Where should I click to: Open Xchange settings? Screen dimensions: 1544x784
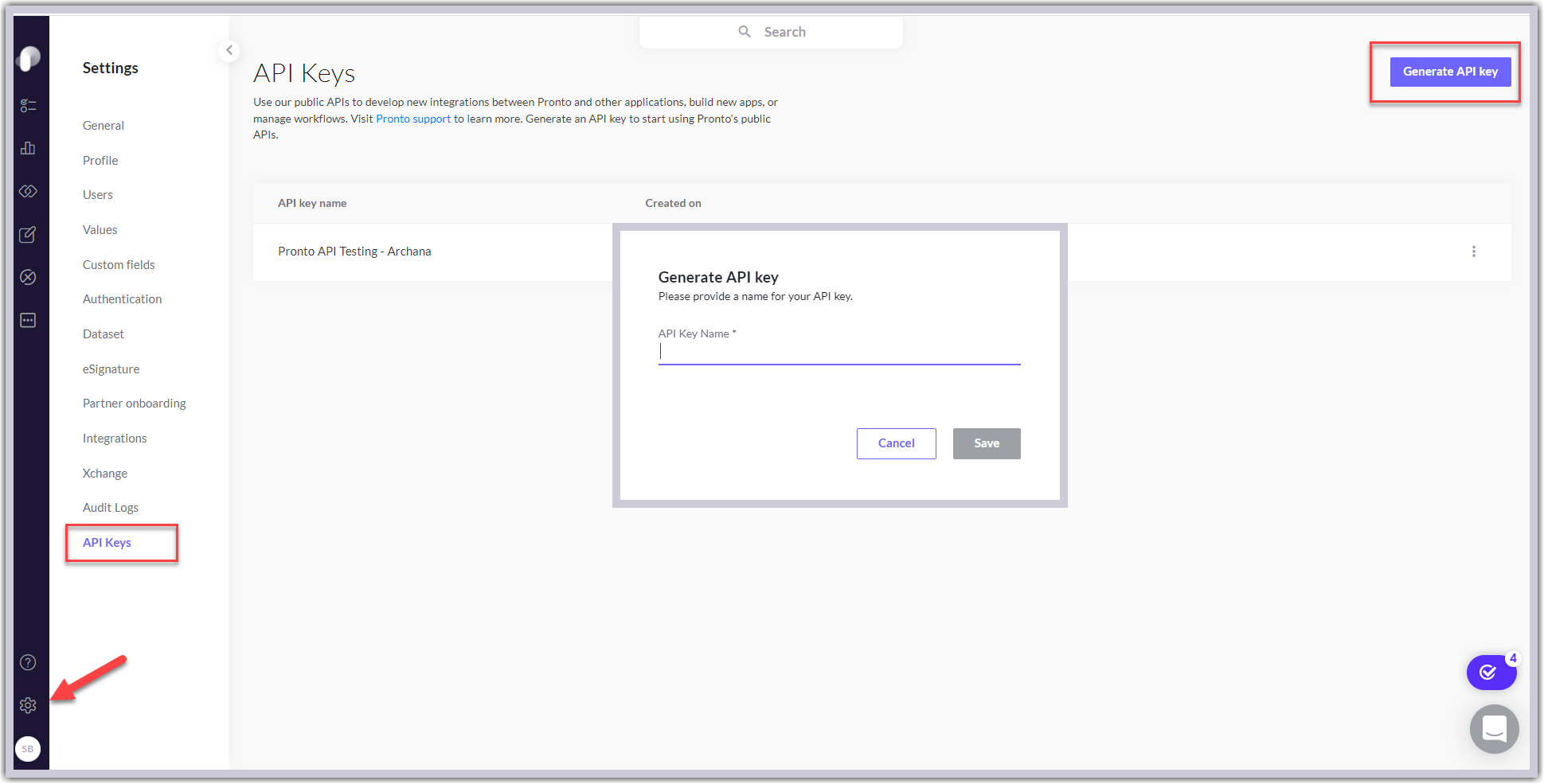[x=105, y=474]
